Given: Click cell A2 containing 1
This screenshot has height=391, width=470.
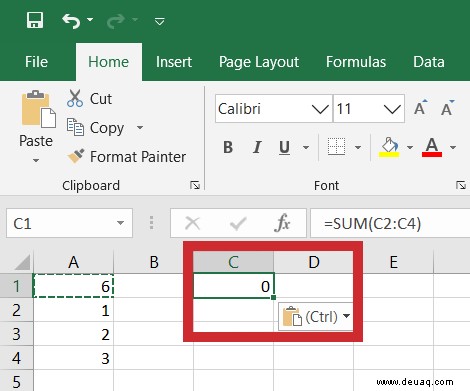Looking at the screenshot, I should pos(73,310).
